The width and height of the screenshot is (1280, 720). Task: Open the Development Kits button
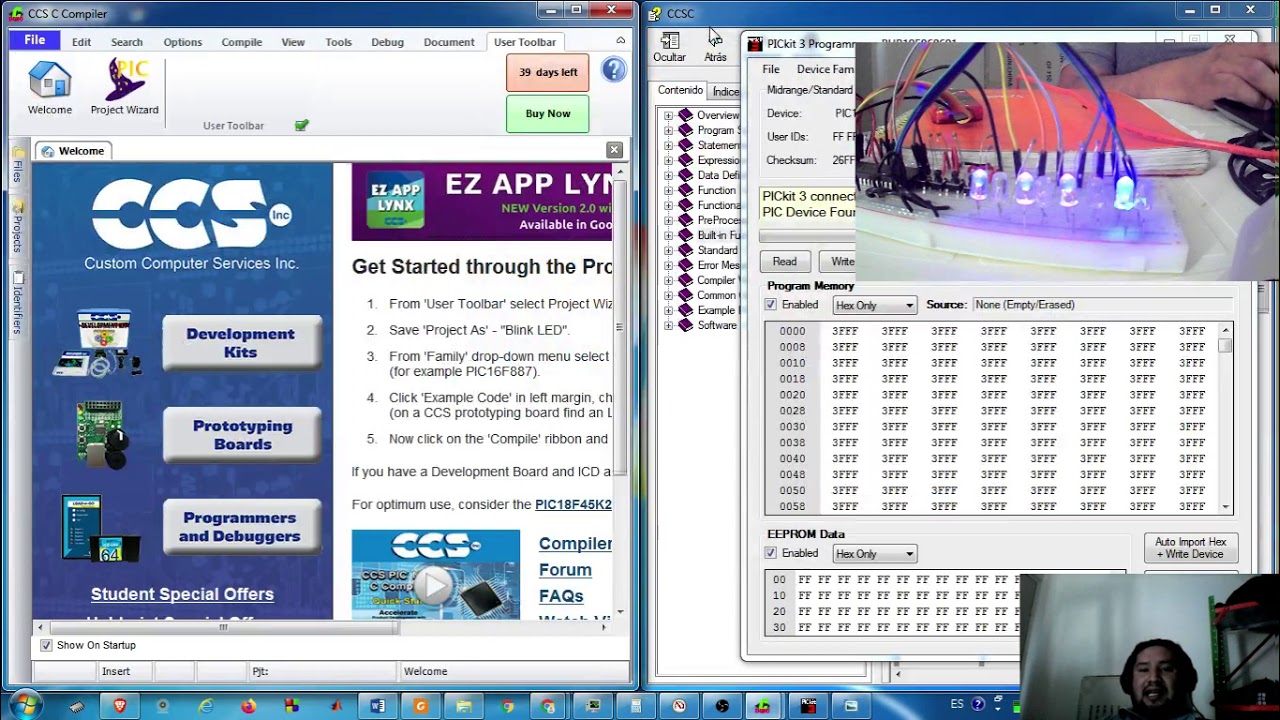click(242, 343)
